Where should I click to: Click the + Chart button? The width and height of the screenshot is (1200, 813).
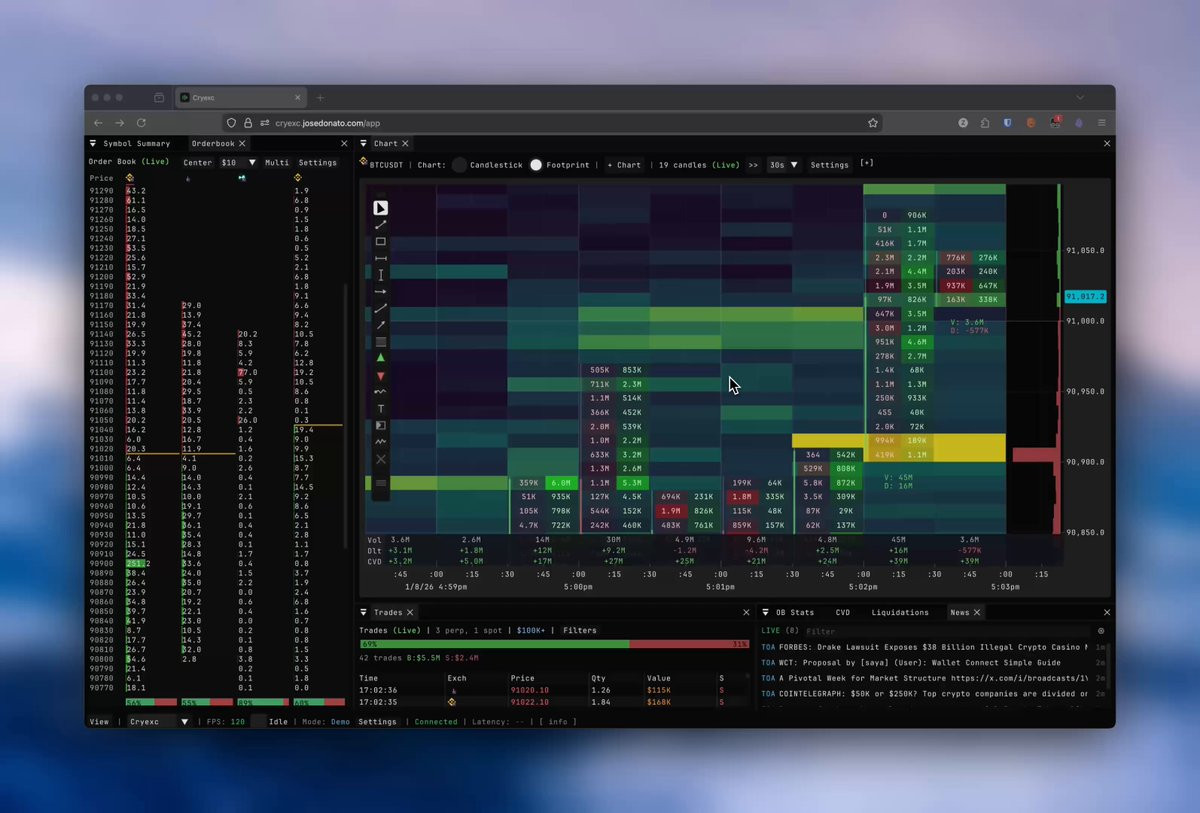(625, 165)
